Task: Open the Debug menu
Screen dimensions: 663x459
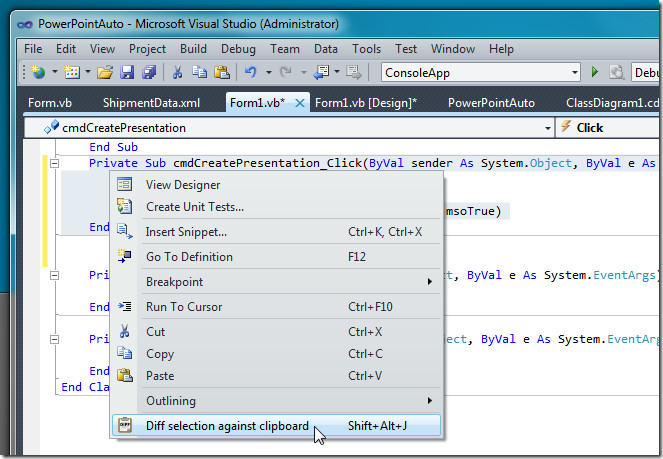Action: 238,49
